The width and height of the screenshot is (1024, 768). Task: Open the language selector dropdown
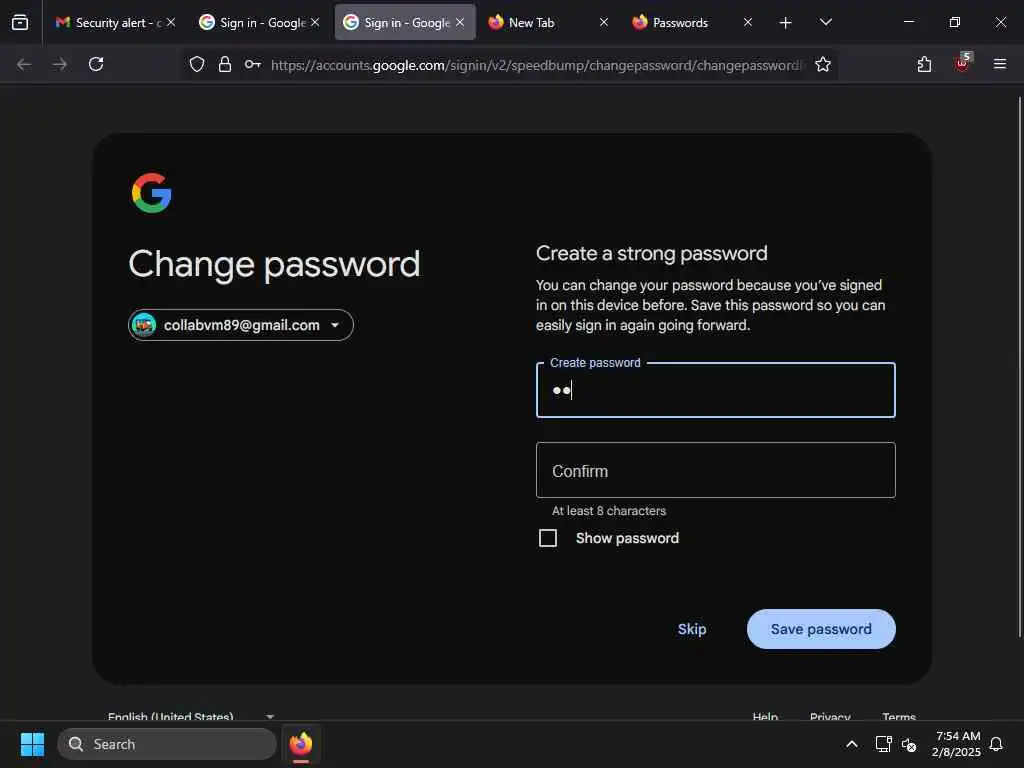(191, 716)
